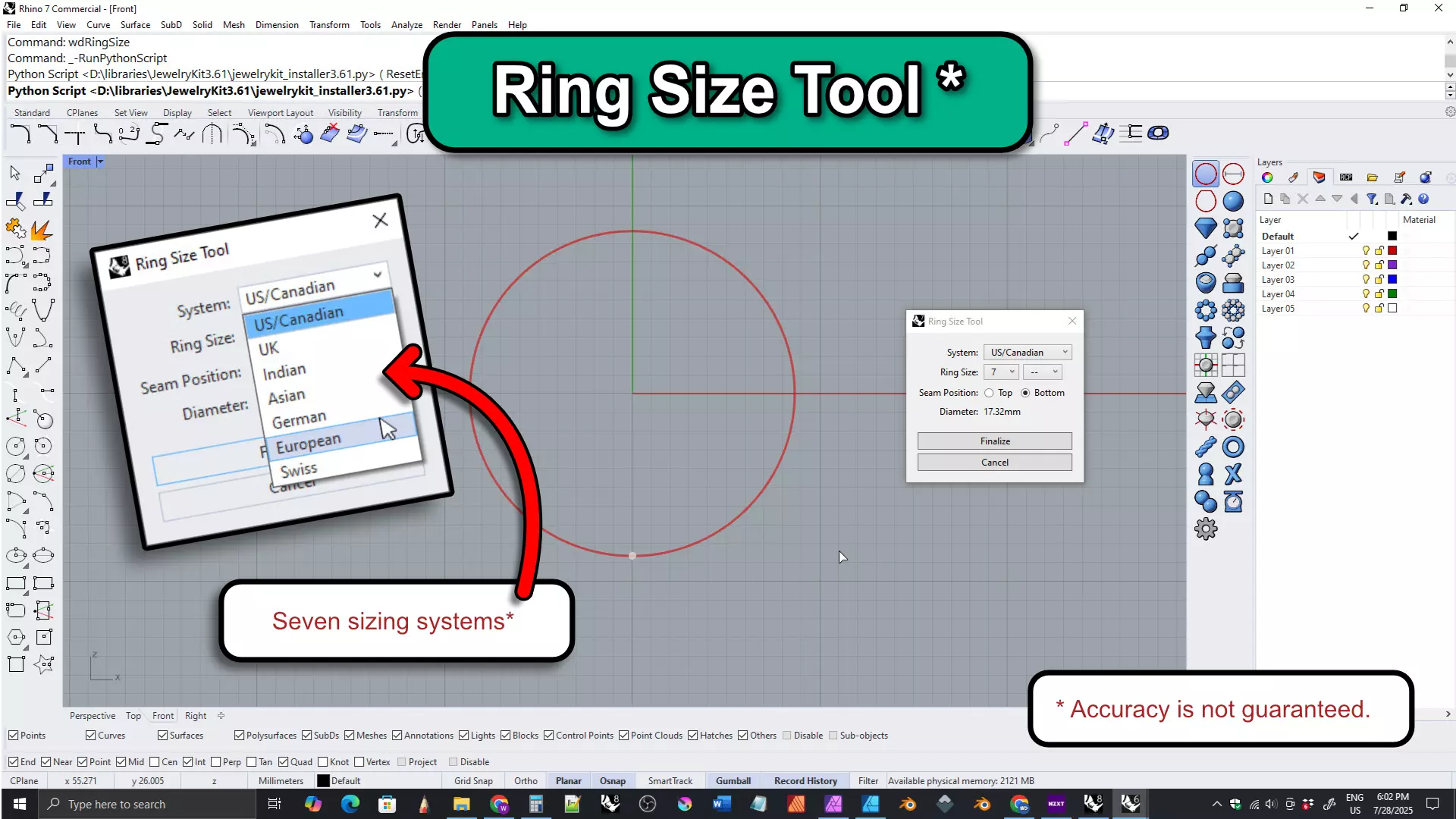Open the Analyze menu

[x=406, y=25]
